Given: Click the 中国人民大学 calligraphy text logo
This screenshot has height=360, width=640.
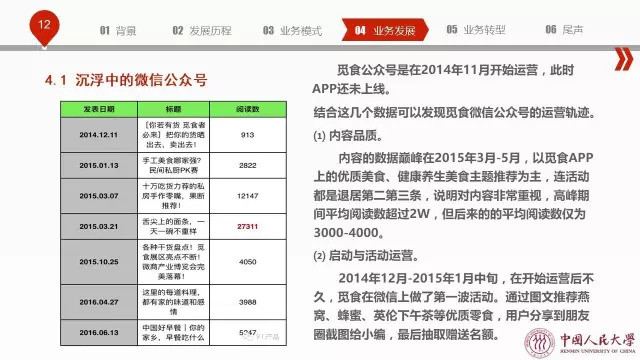Looking at the screenshot, I should coord(598,342).
